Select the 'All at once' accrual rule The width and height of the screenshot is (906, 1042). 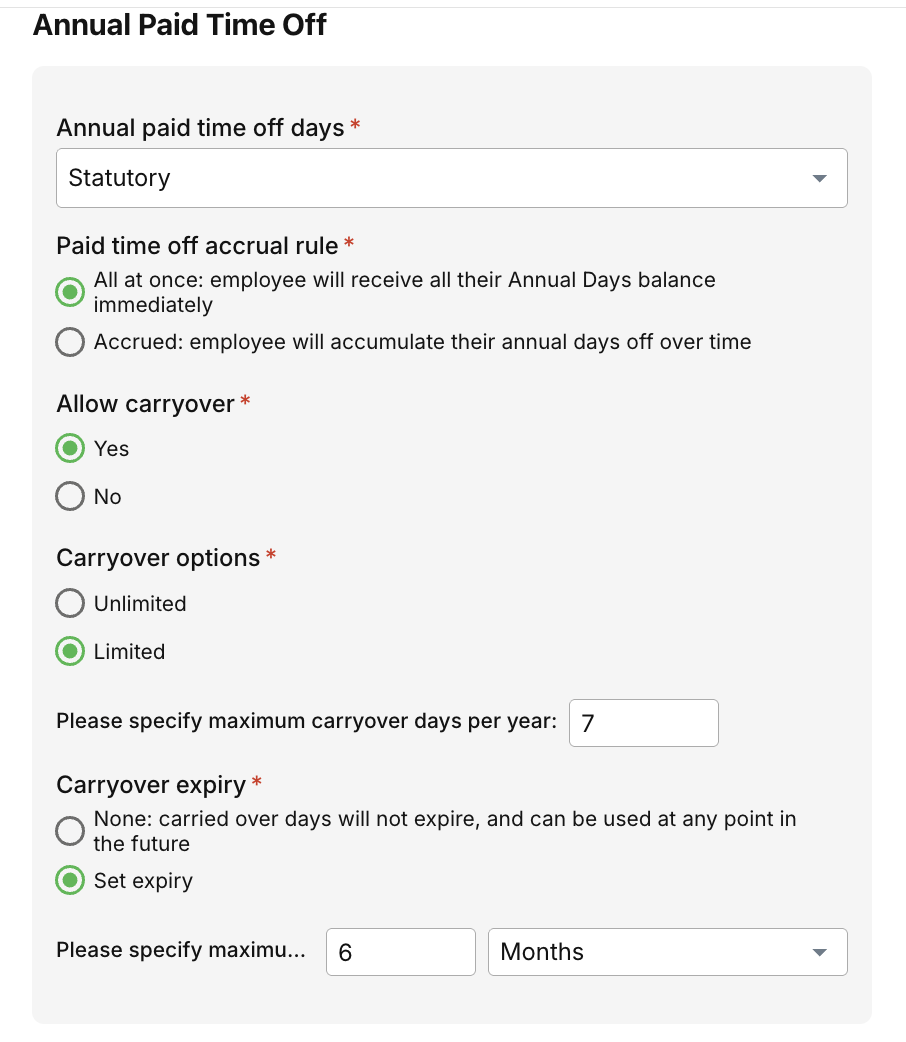[70, 292]
